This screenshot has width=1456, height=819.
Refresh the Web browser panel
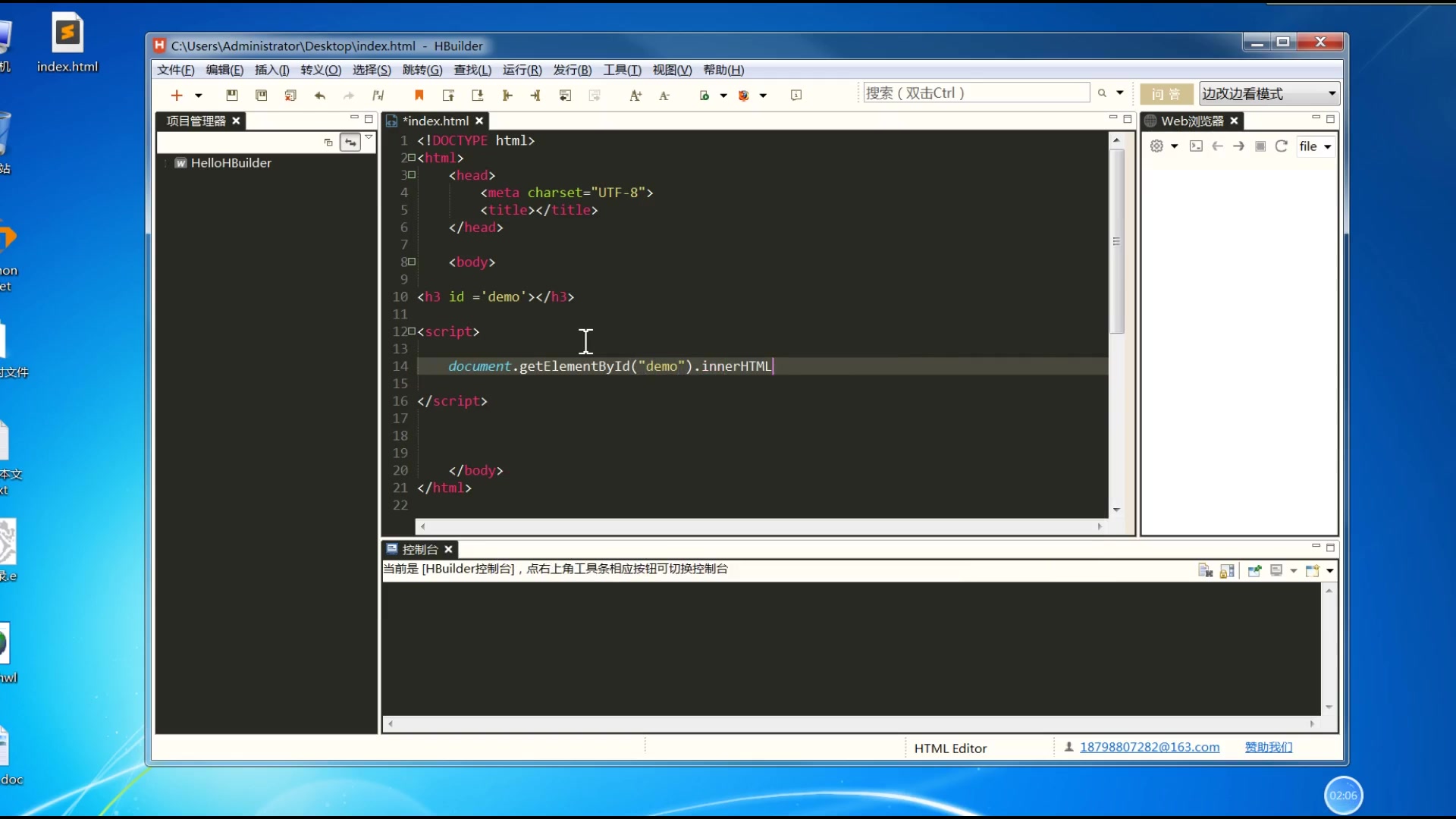pos(1282,146)
